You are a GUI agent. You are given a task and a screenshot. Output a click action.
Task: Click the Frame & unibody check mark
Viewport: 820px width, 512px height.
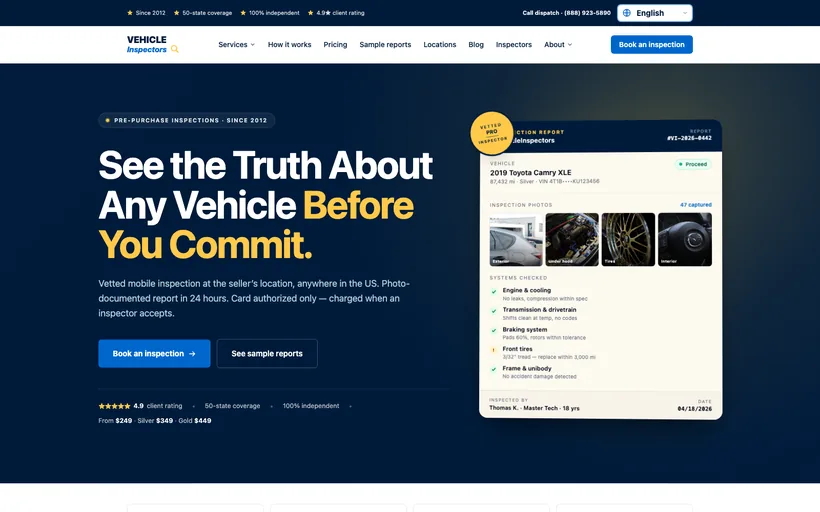pos(494,369)
